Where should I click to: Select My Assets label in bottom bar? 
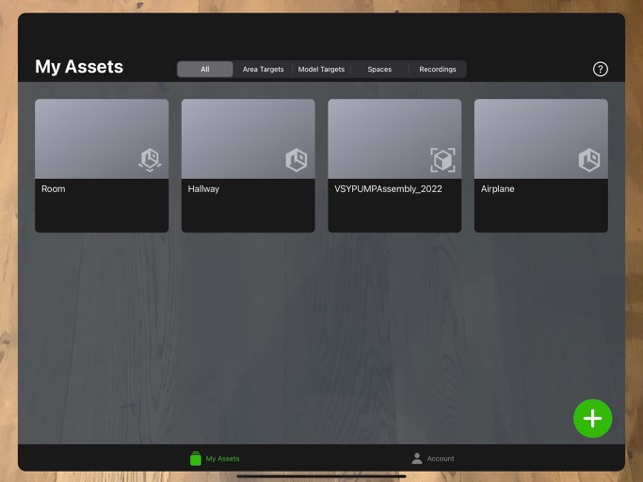pyautogui.click(x=222, y=458)
